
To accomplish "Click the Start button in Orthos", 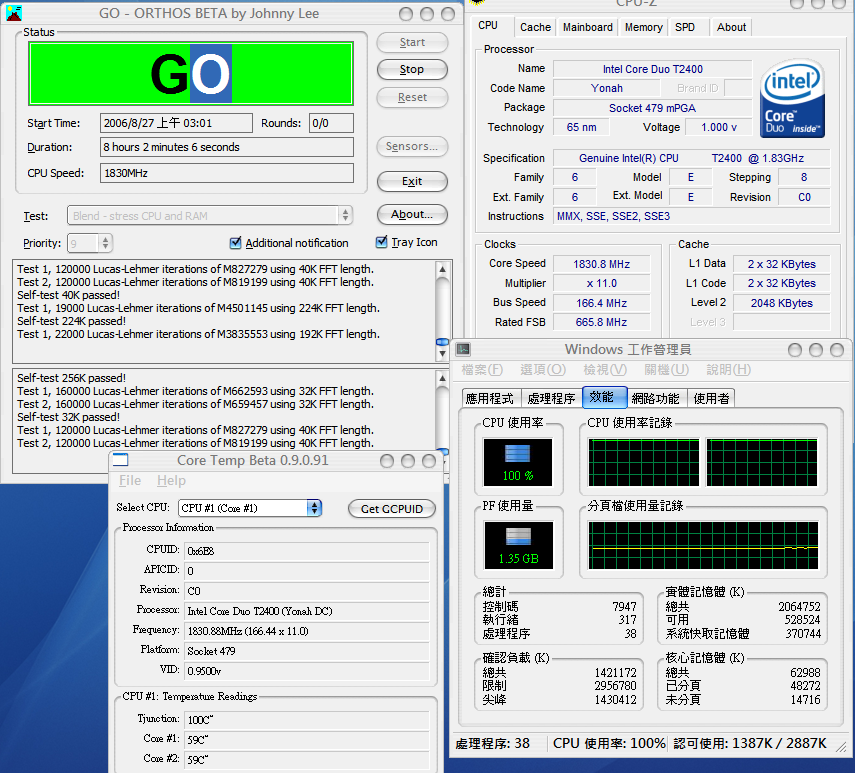I will [x=412, y=43].
